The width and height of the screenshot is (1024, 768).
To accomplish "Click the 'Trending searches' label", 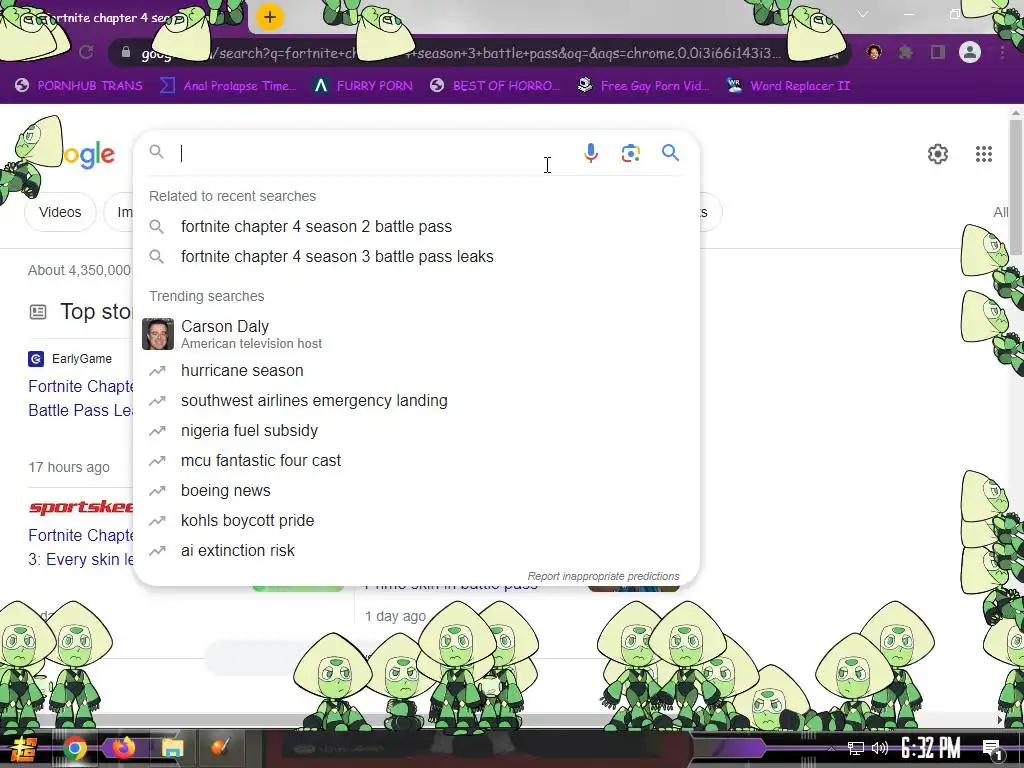I will click(x=206, y=296).
